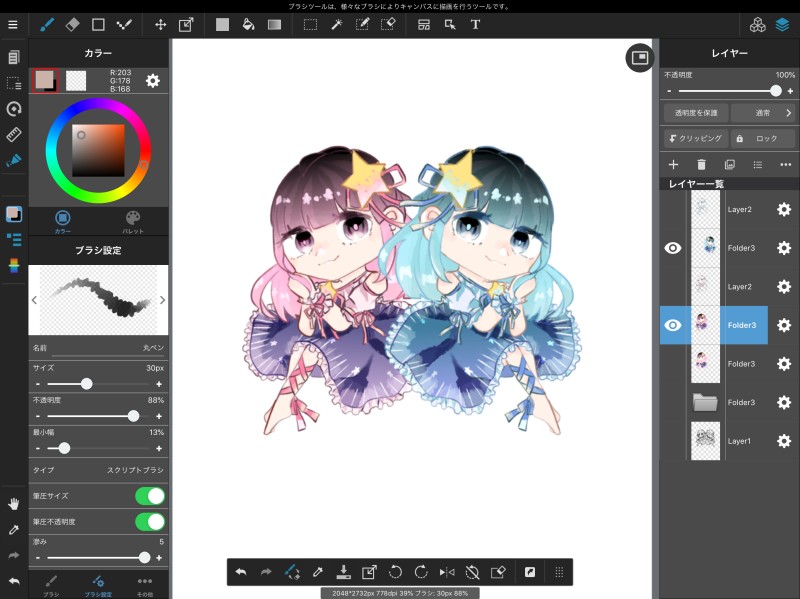The width and height of the screenshot is (800, 599).
Task: Decrease layer opacity with minus button
Action: (x=669, y=91)
